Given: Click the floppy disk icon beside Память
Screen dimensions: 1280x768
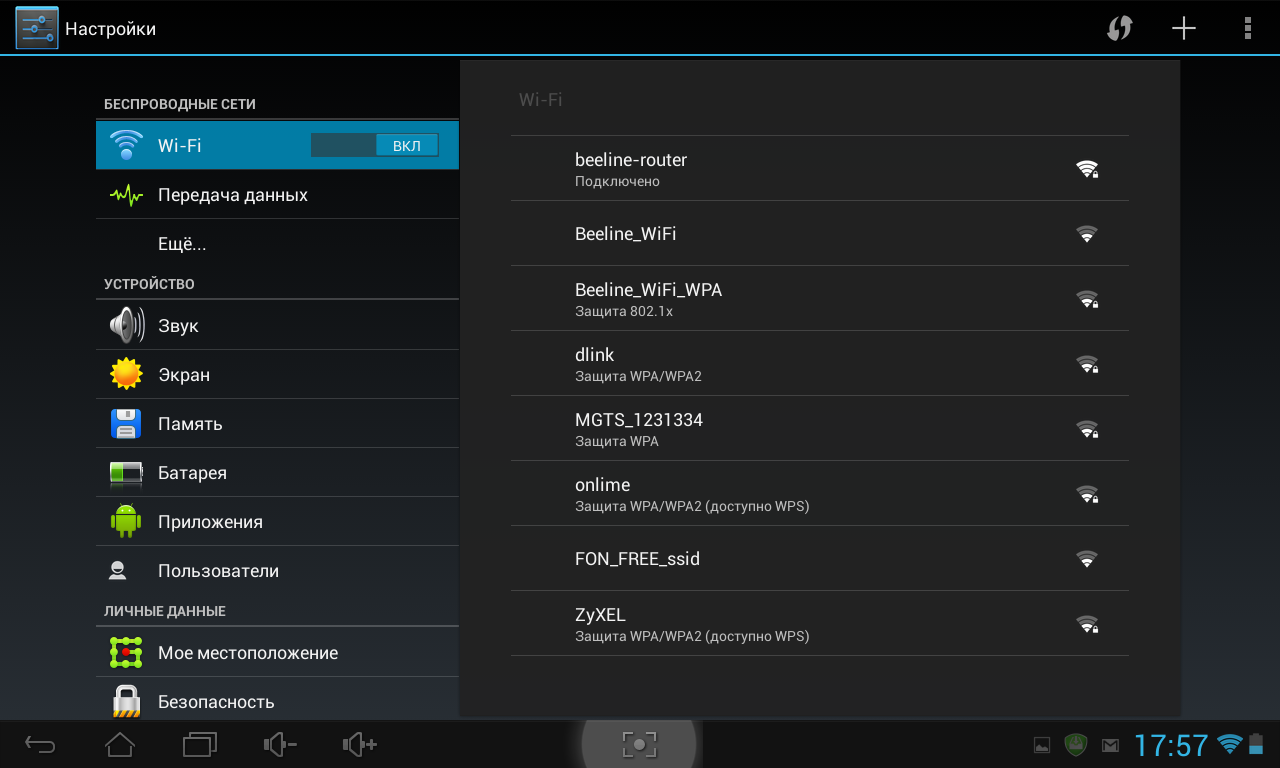Looking at the screenshot, I should point(126,424).
